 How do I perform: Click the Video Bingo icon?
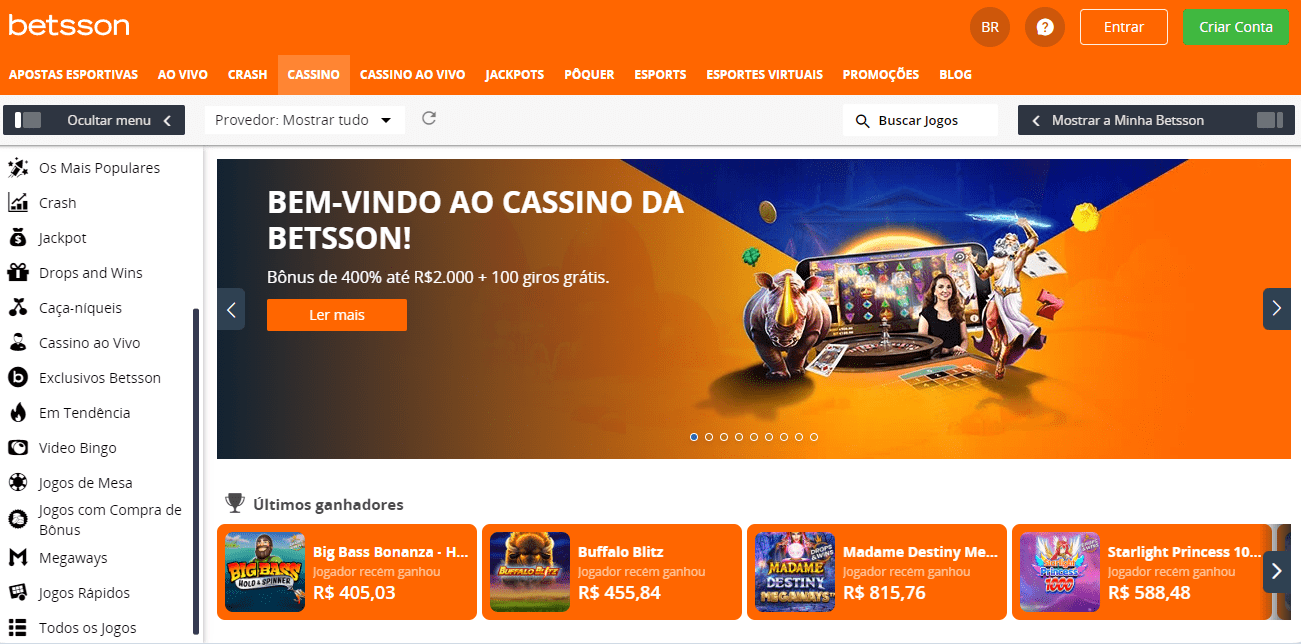(18, 448)
